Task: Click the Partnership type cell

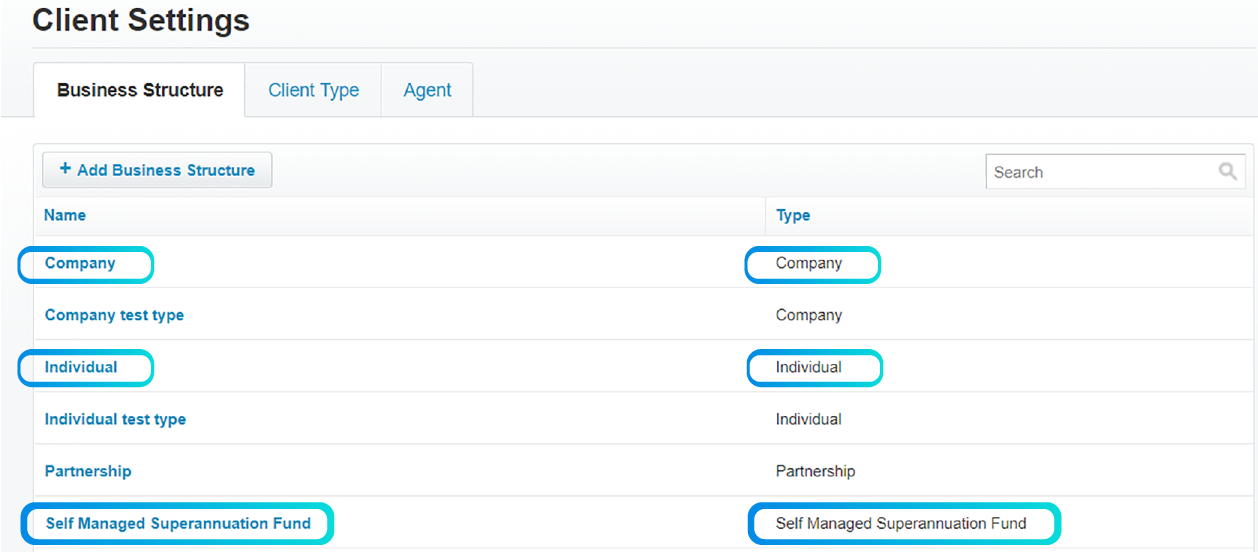Action: point(815,471)
